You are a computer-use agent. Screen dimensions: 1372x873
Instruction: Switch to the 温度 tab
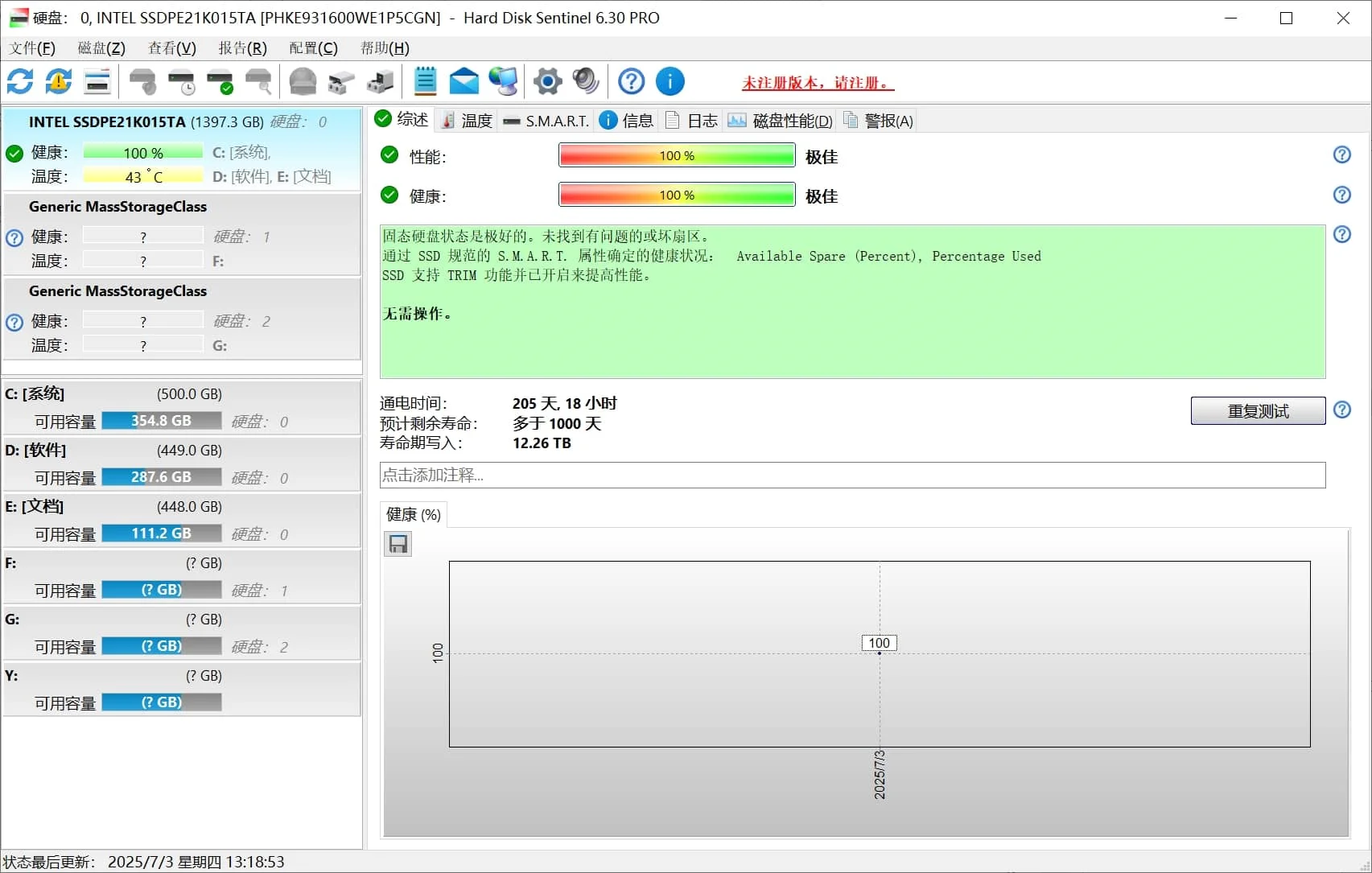[467, 121]
